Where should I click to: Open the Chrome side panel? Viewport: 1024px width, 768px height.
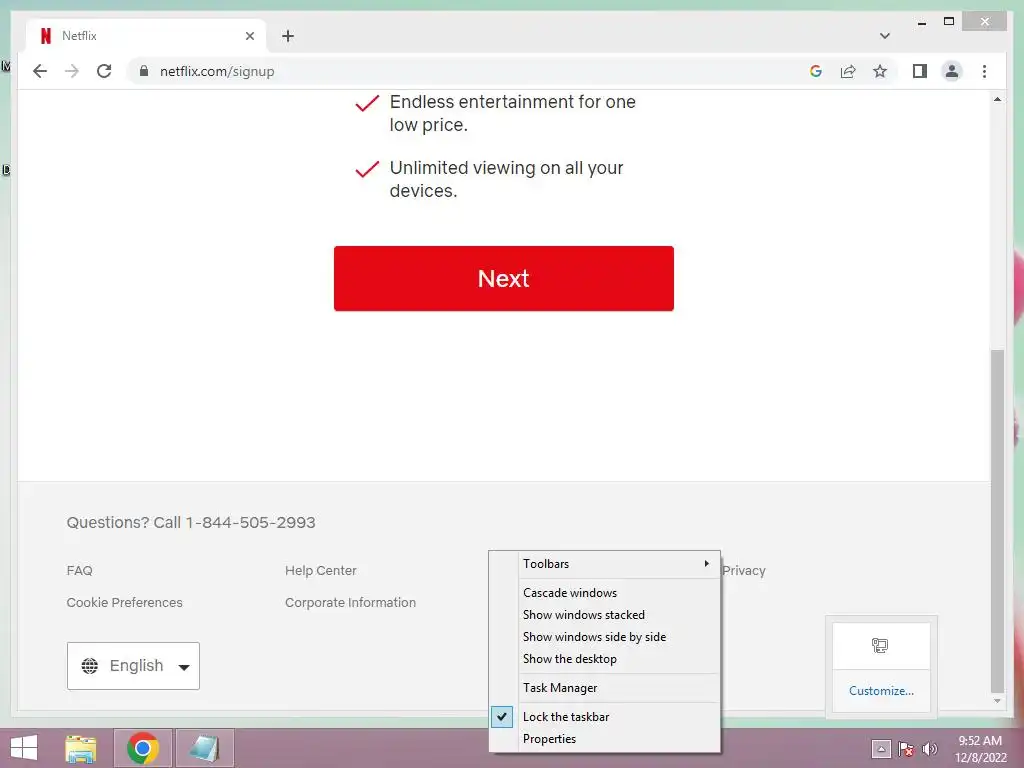click(920, 71)
